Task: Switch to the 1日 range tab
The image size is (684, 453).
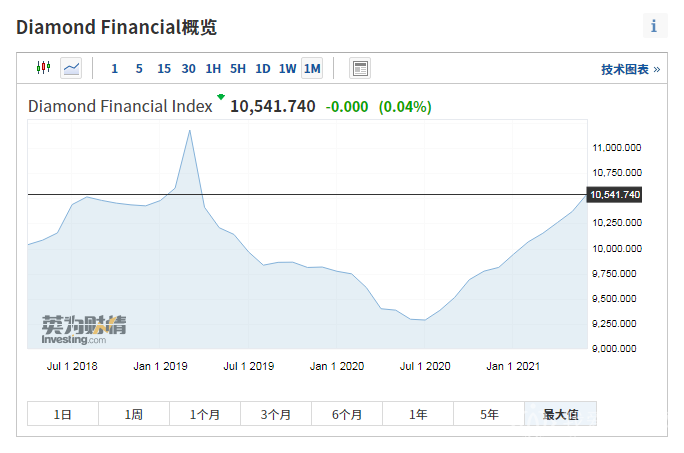Action: [63, 414]
